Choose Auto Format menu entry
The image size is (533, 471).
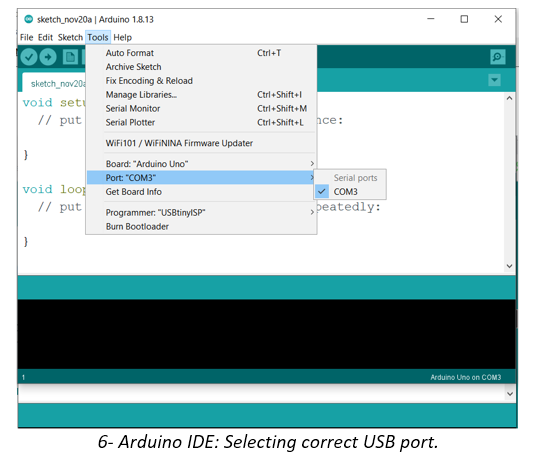click(201, 53)
